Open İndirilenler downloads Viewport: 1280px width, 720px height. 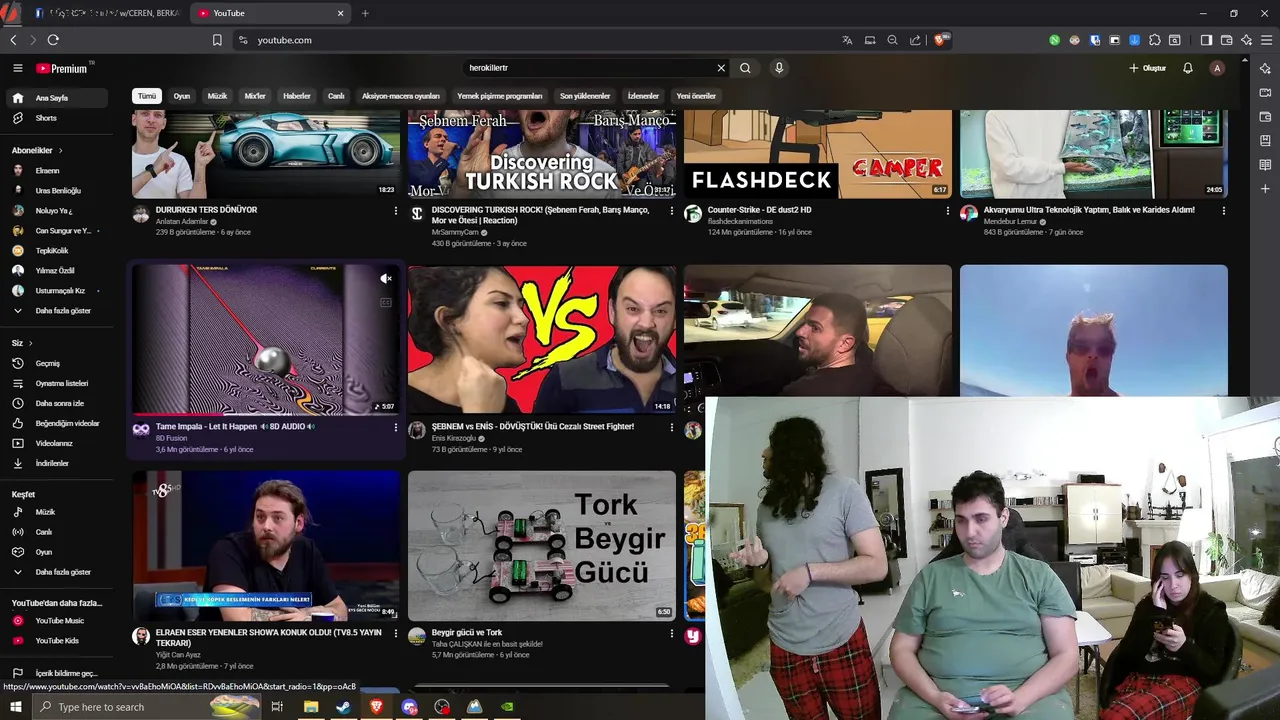click(x=58, y=464)
